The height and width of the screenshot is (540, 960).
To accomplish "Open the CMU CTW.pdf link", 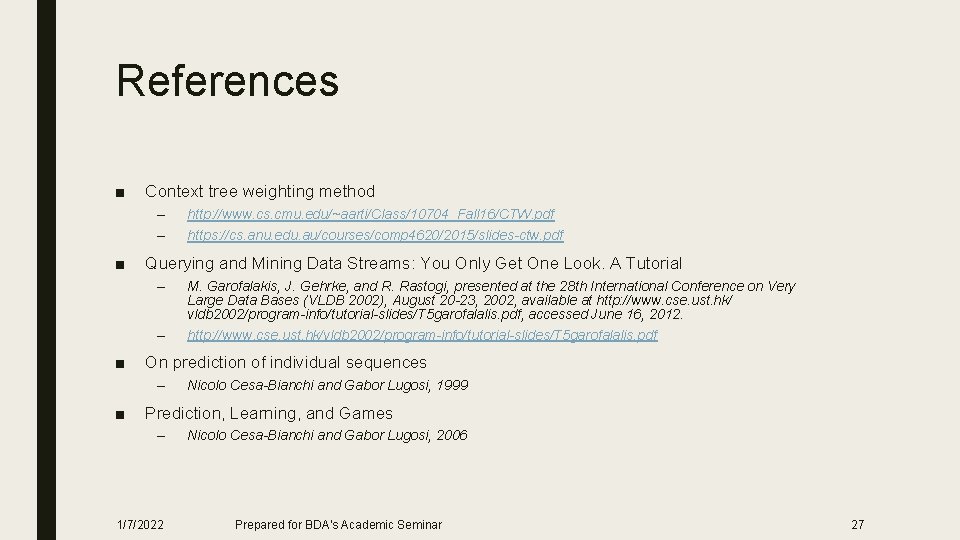I will pyautogui.click(x=370, y=214).
